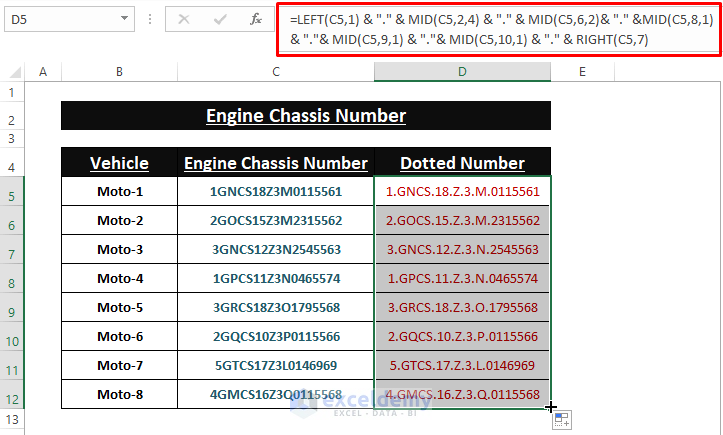Select cell 2.GOCS.15.Z.3.M.2315562

pos(462,220)
